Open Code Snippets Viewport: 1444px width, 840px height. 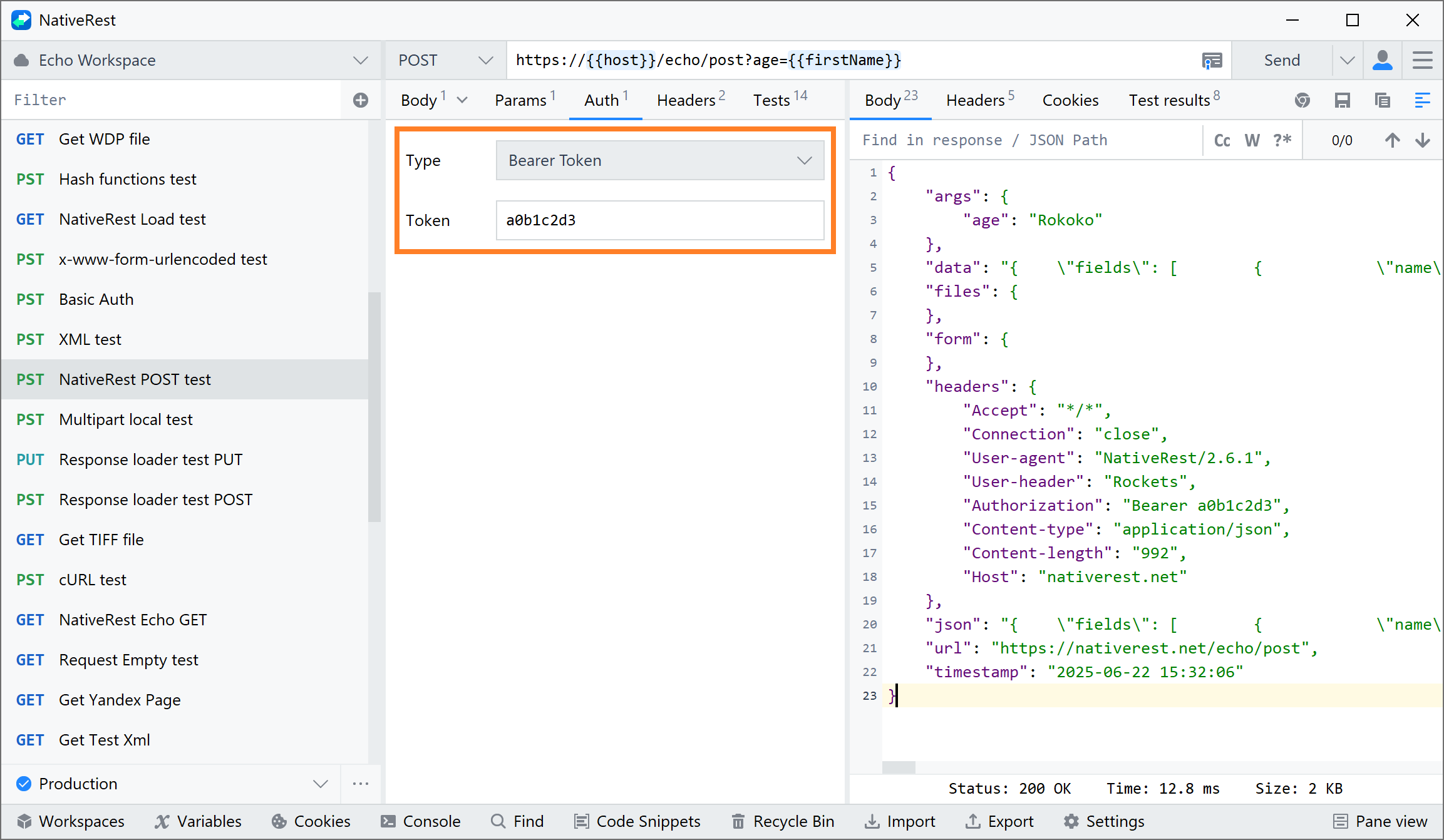coord(637,821)
